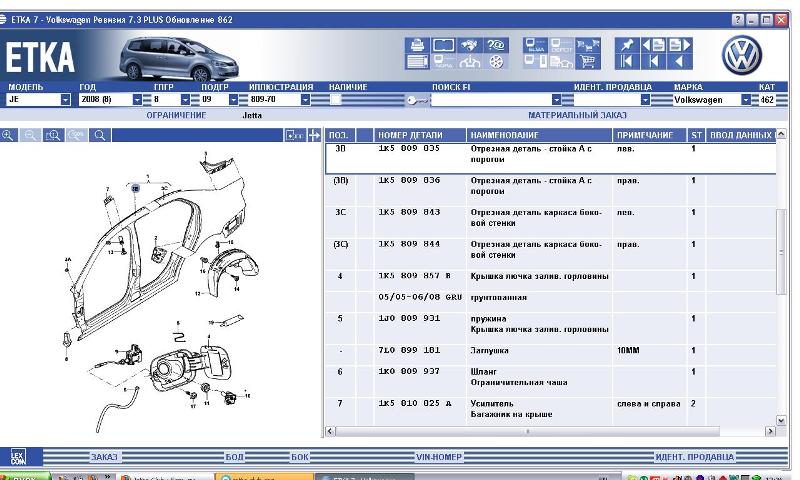Click the НОМЕР ДЕТАЛИ column header

pyautogui.click(x=419, y=135)
